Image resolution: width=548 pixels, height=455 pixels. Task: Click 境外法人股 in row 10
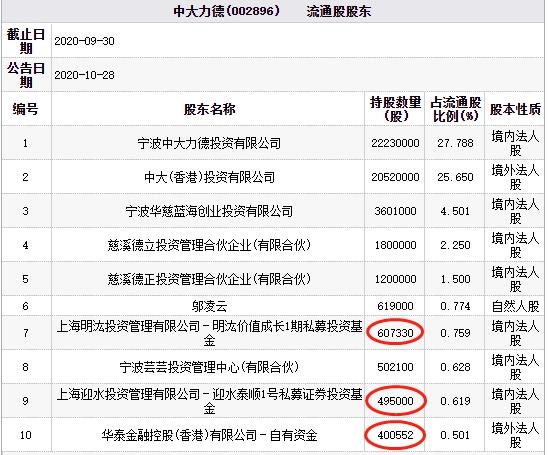tap(515, 435)
